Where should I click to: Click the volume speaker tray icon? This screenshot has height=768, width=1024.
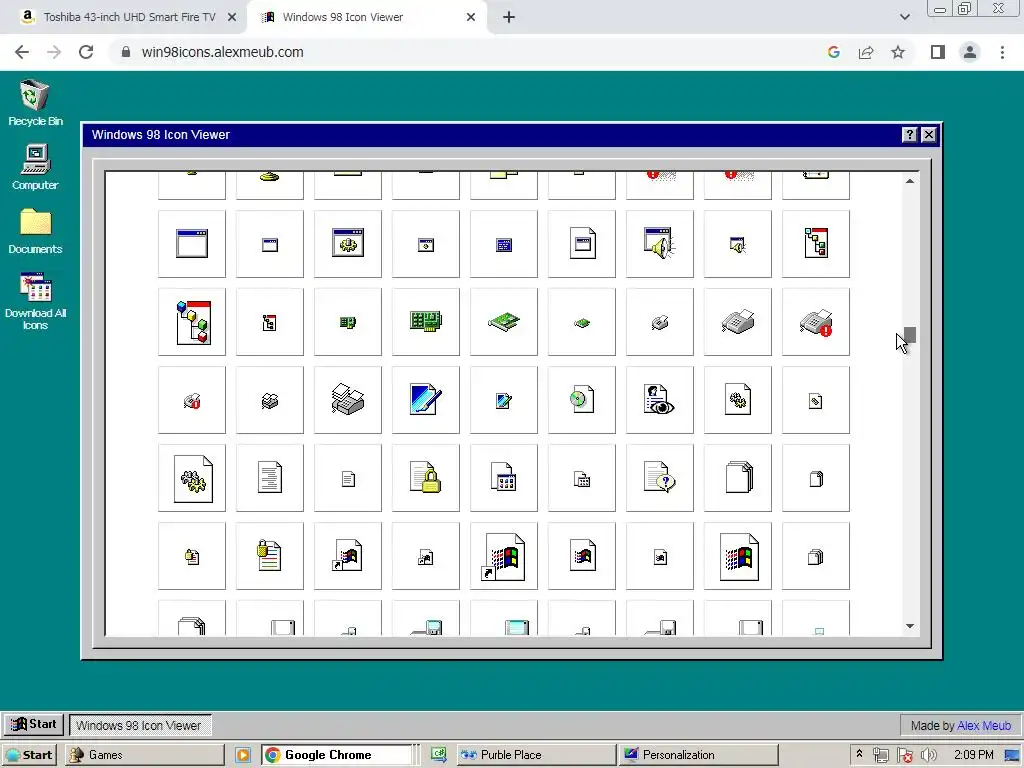pyautogui.click(x=929, y=755)
